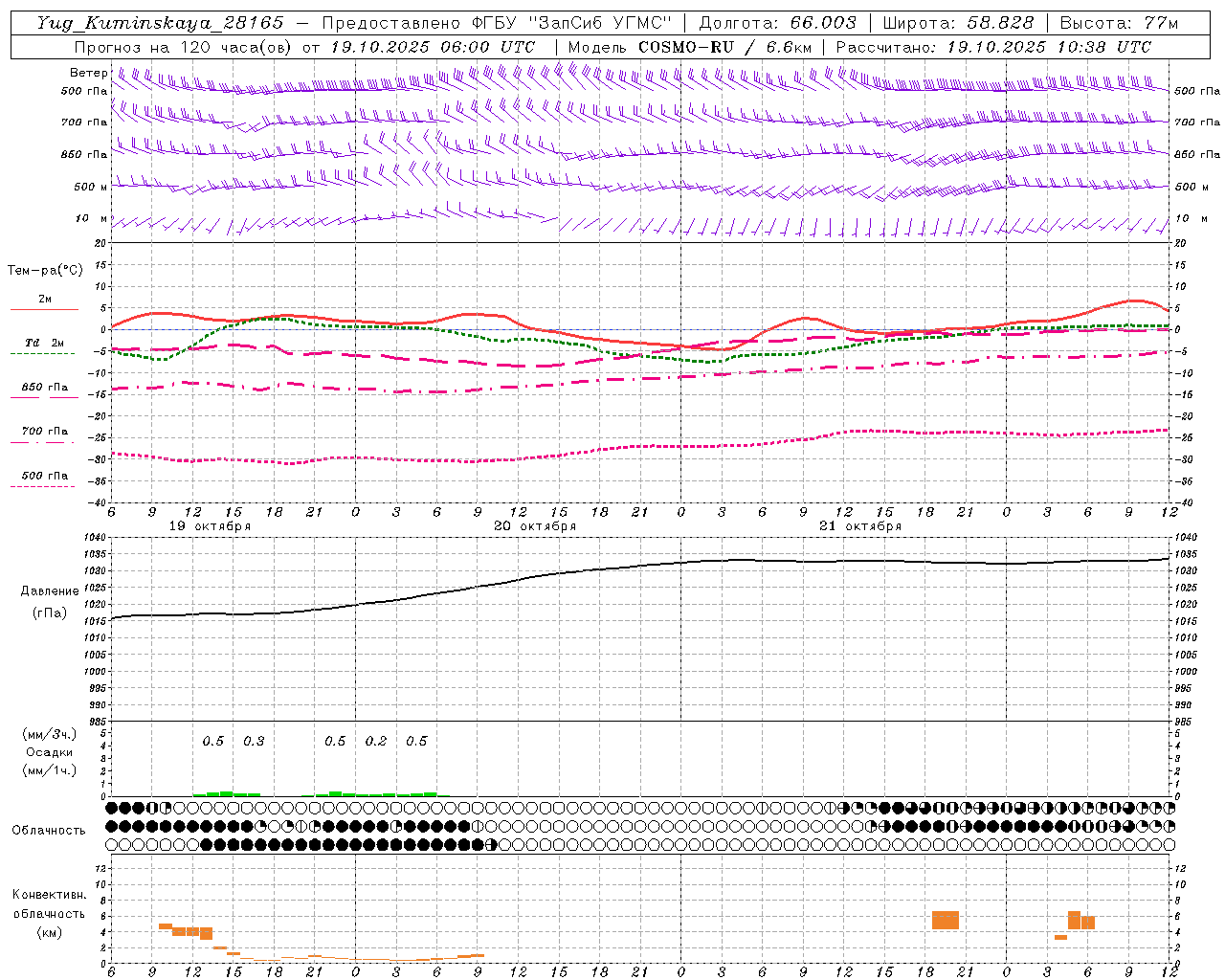Click the pink dash-dot 700 гПа legend line
Image resolution: width=1225 pixels, height=980 pixels.
click(x=42, y=441)
